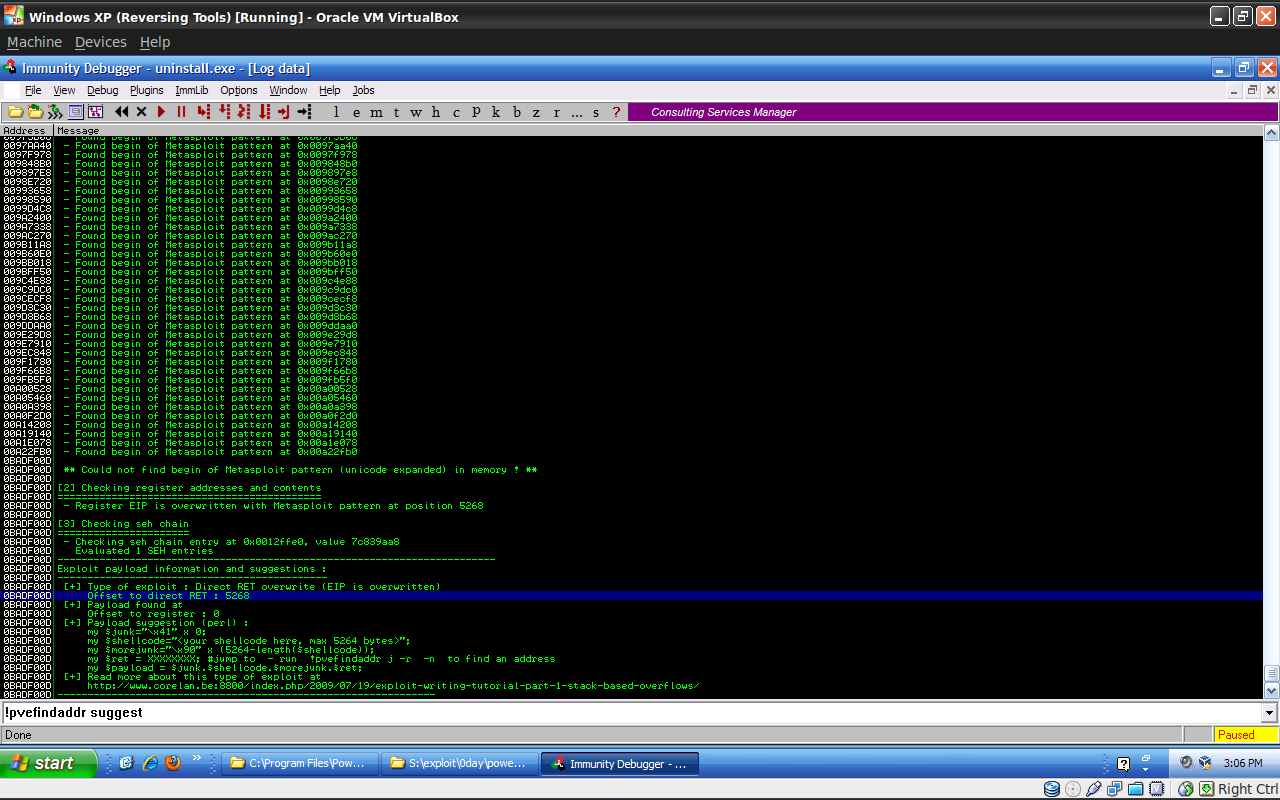
Task: Click the blue window toolbar icon
Action: click(x=76, y=112)
